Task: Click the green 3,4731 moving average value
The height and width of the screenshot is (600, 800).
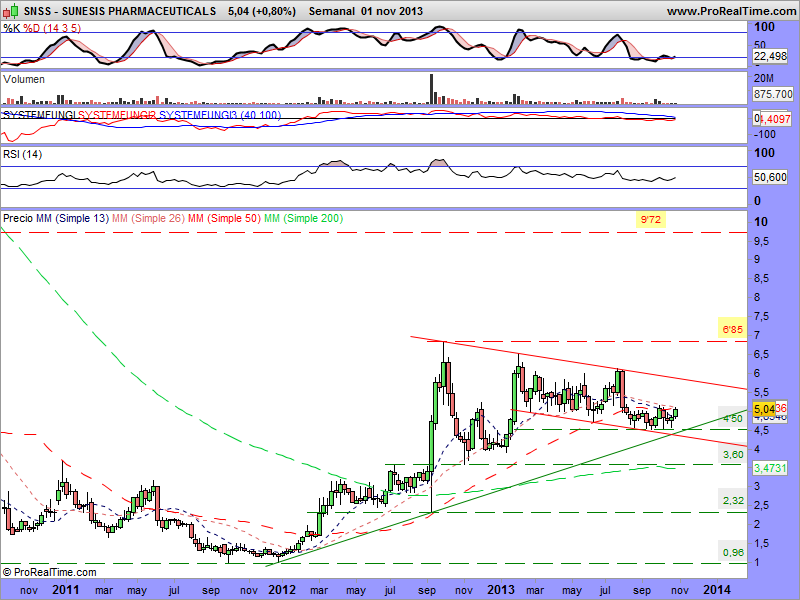Action: coord(770,468)
